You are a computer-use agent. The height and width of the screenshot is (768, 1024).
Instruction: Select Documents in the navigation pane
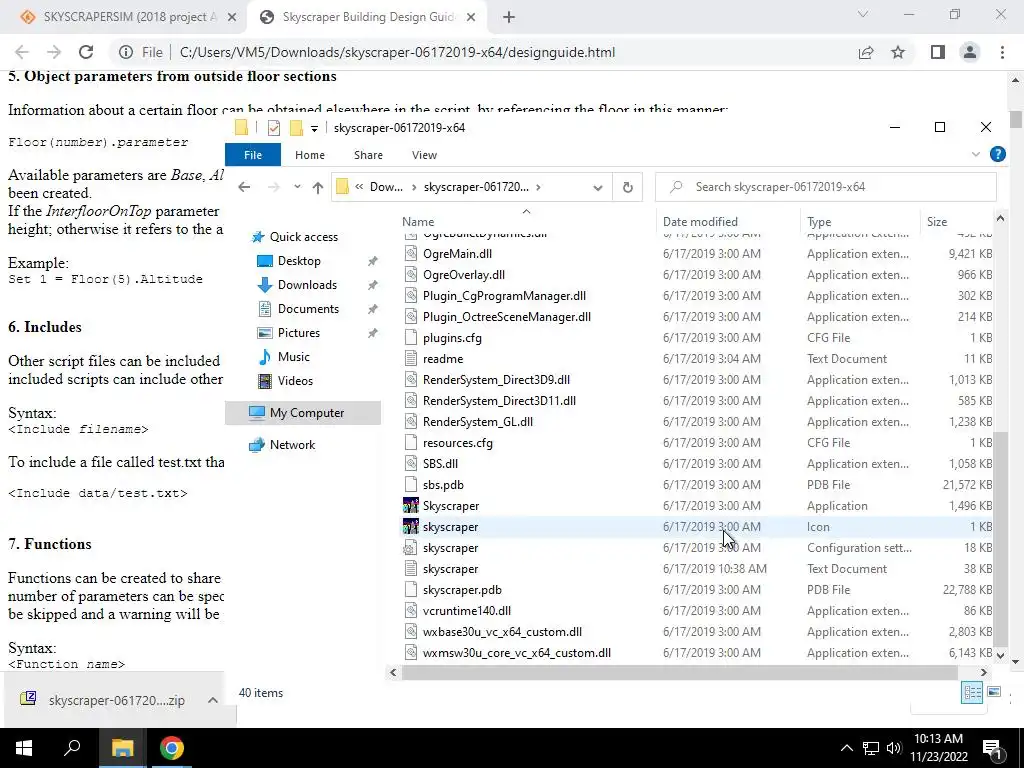click(x=308, y=309)
